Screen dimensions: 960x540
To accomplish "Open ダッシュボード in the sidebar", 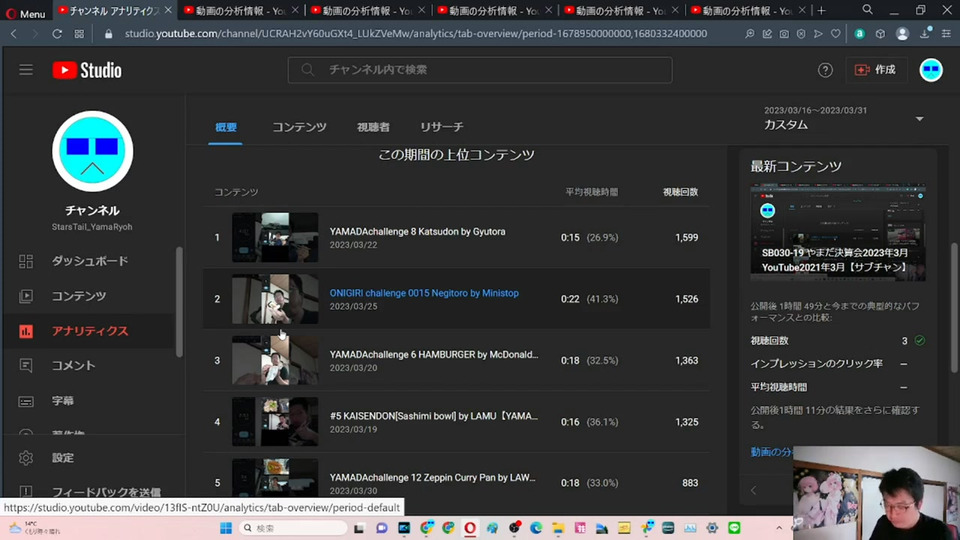I will point(90,261).
